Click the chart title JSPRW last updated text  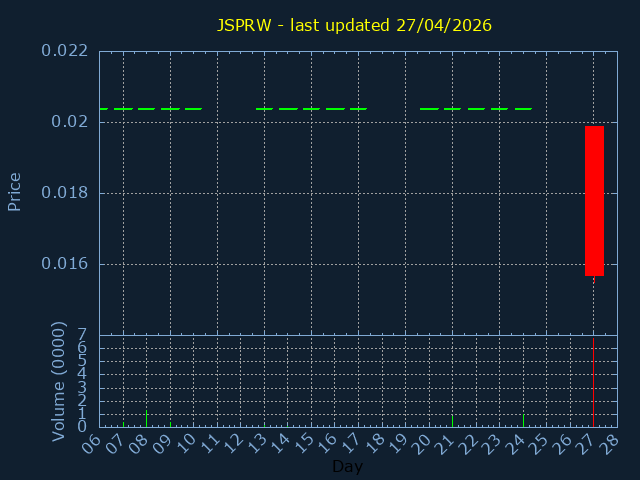coord(354,25)
